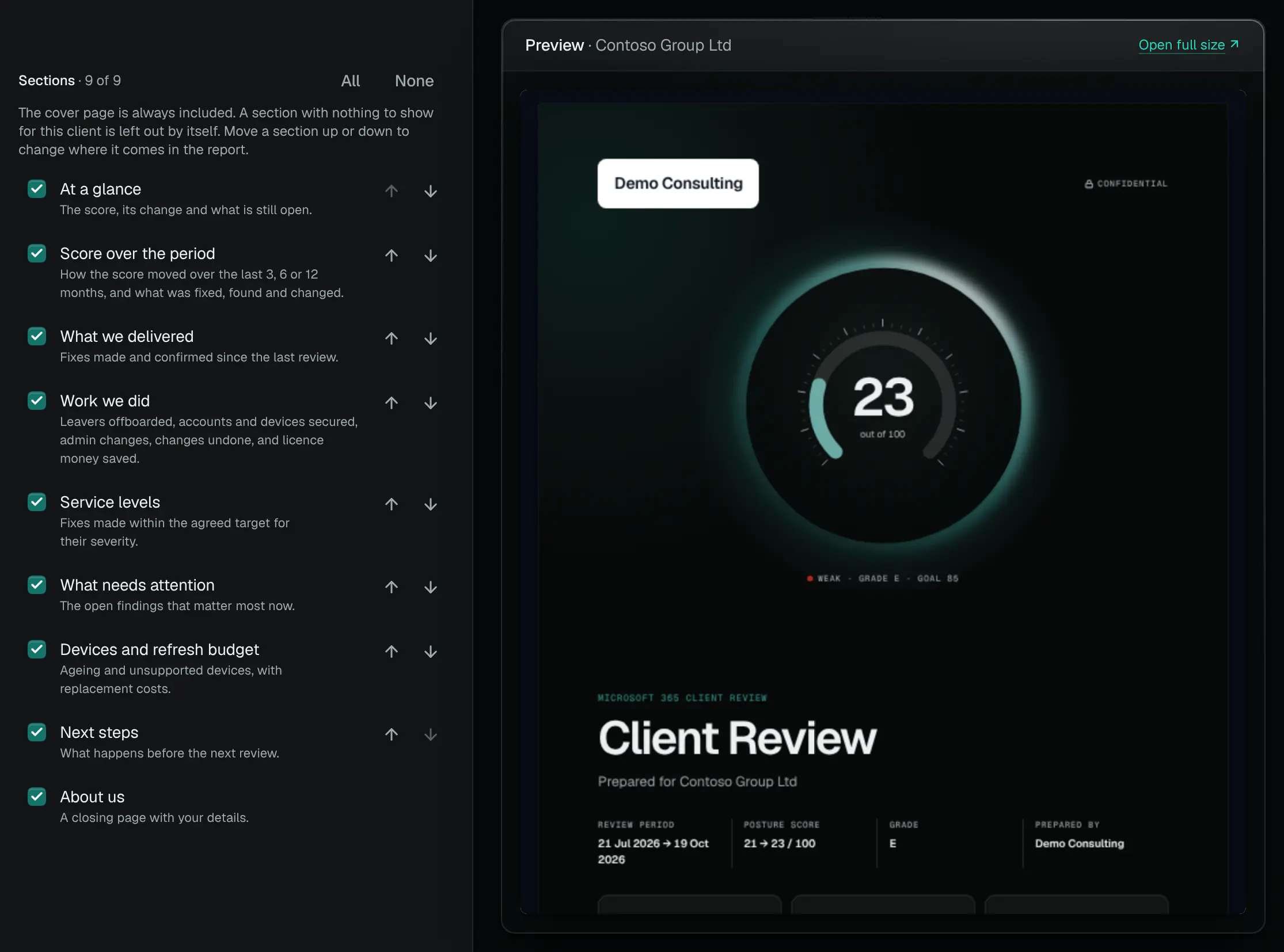
Task: Move 'What needs attention' section down
Action: pyautogui.click(x=430, y=587)
